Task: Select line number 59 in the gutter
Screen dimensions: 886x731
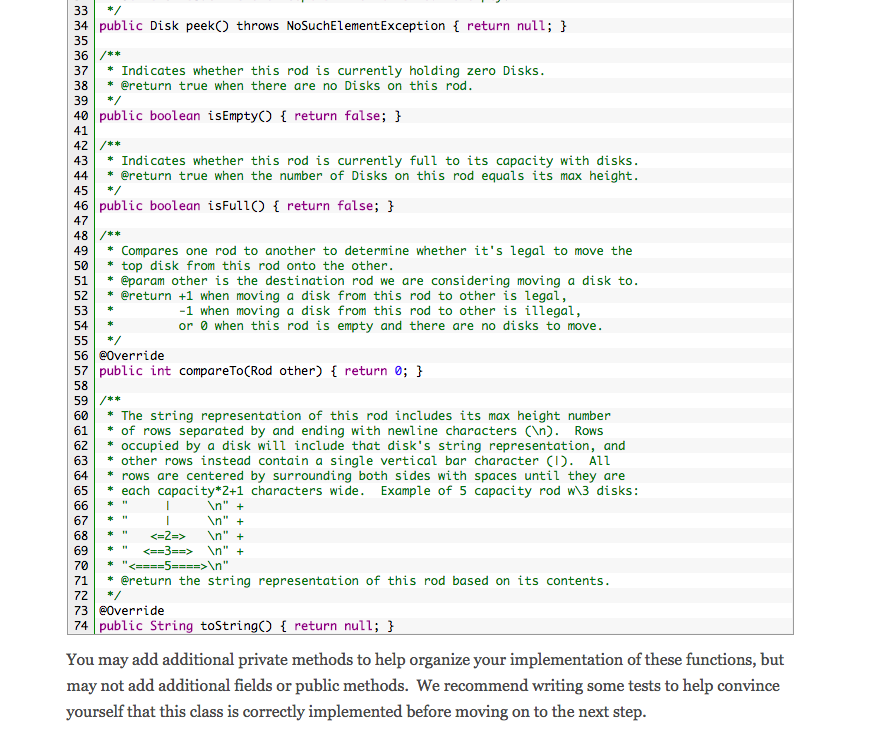Action: point(79,400)
